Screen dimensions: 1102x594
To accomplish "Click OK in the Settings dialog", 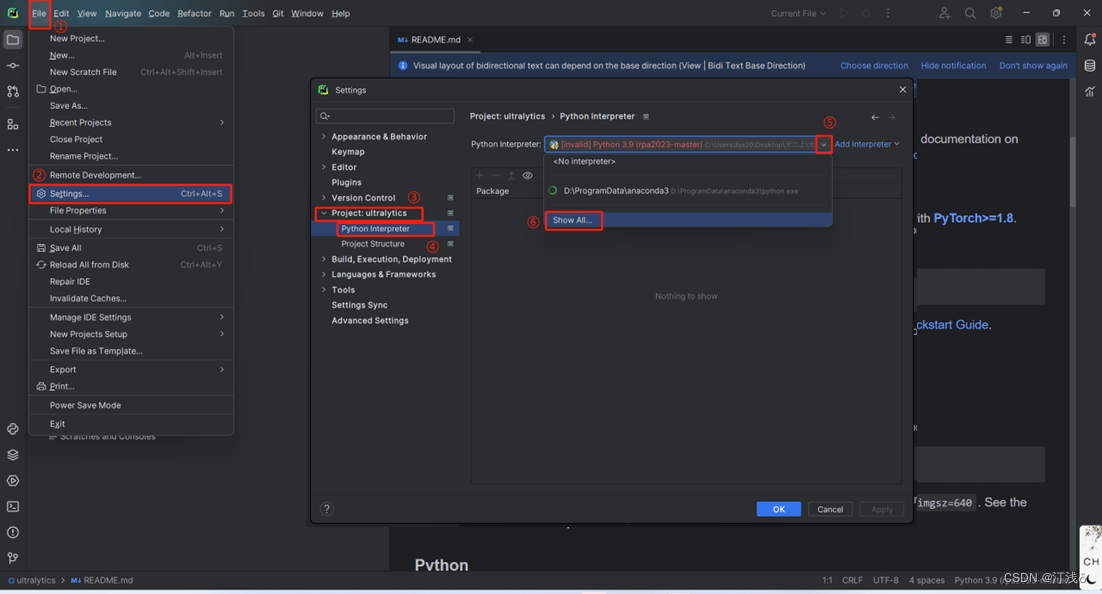I will pyautogui.click(x=779, y=509).
